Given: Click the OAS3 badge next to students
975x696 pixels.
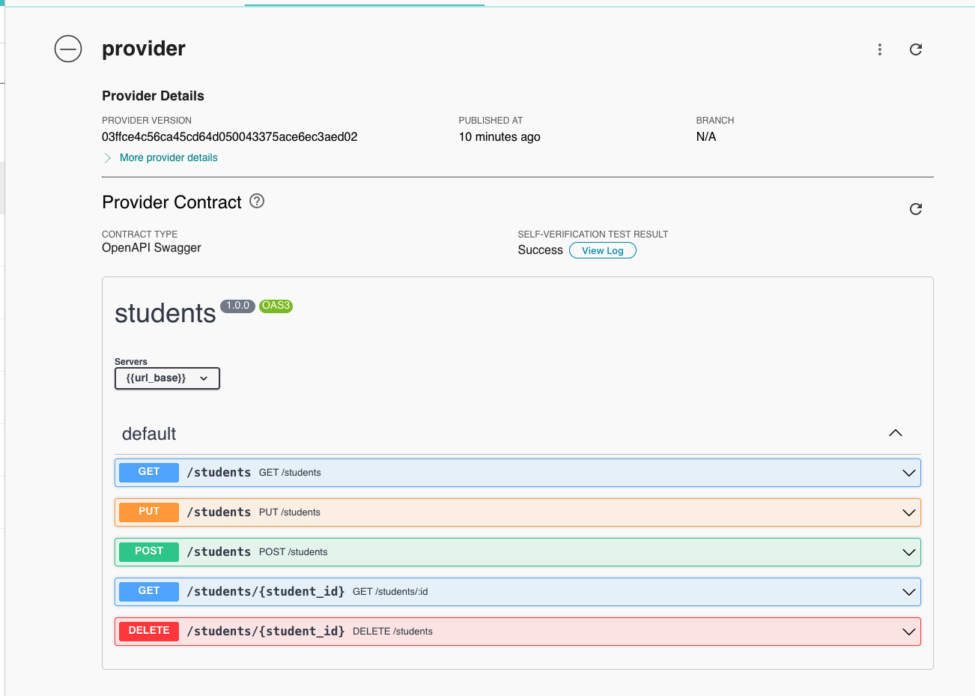Looking at the screenshot, I should point(275,306).
